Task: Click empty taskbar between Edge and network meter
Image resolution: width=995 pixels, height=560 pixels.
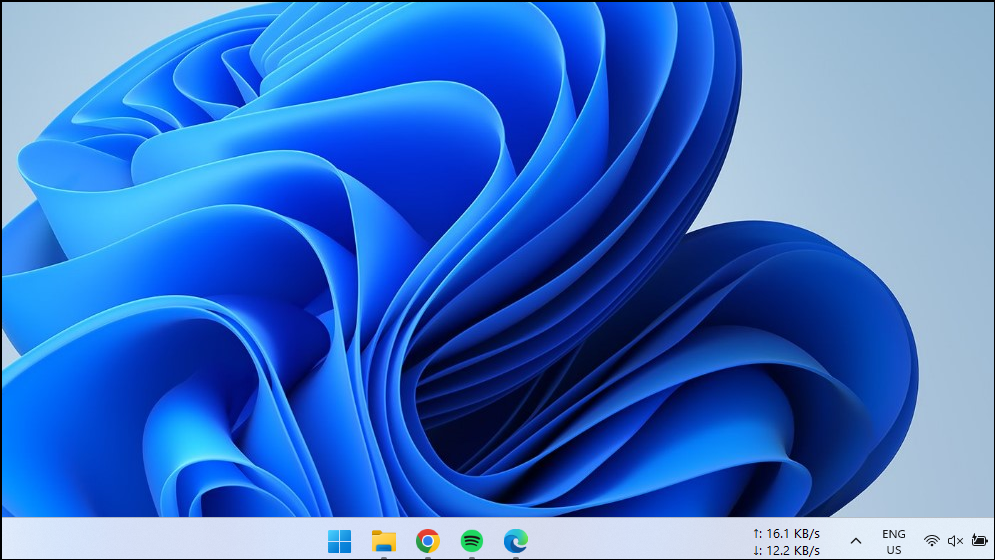Action: 640,541
